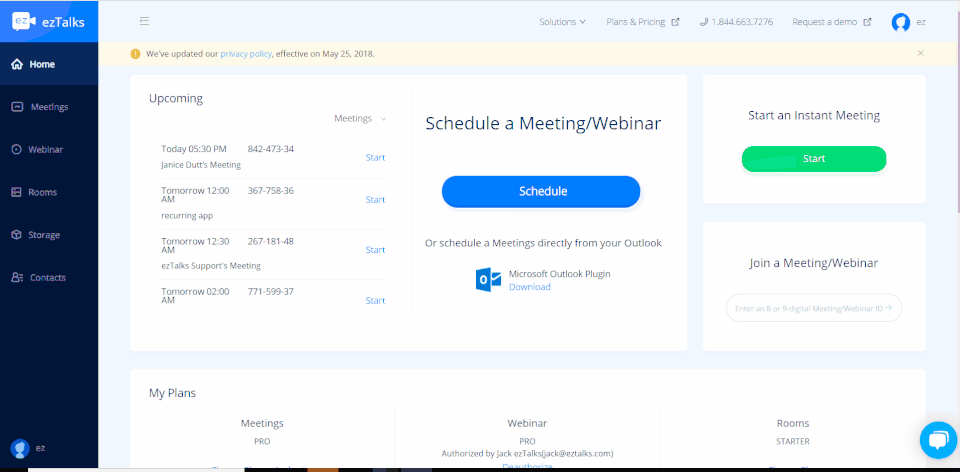Open Storage in the sidebar
960x472 pixels.
click(x=49, y=235)
